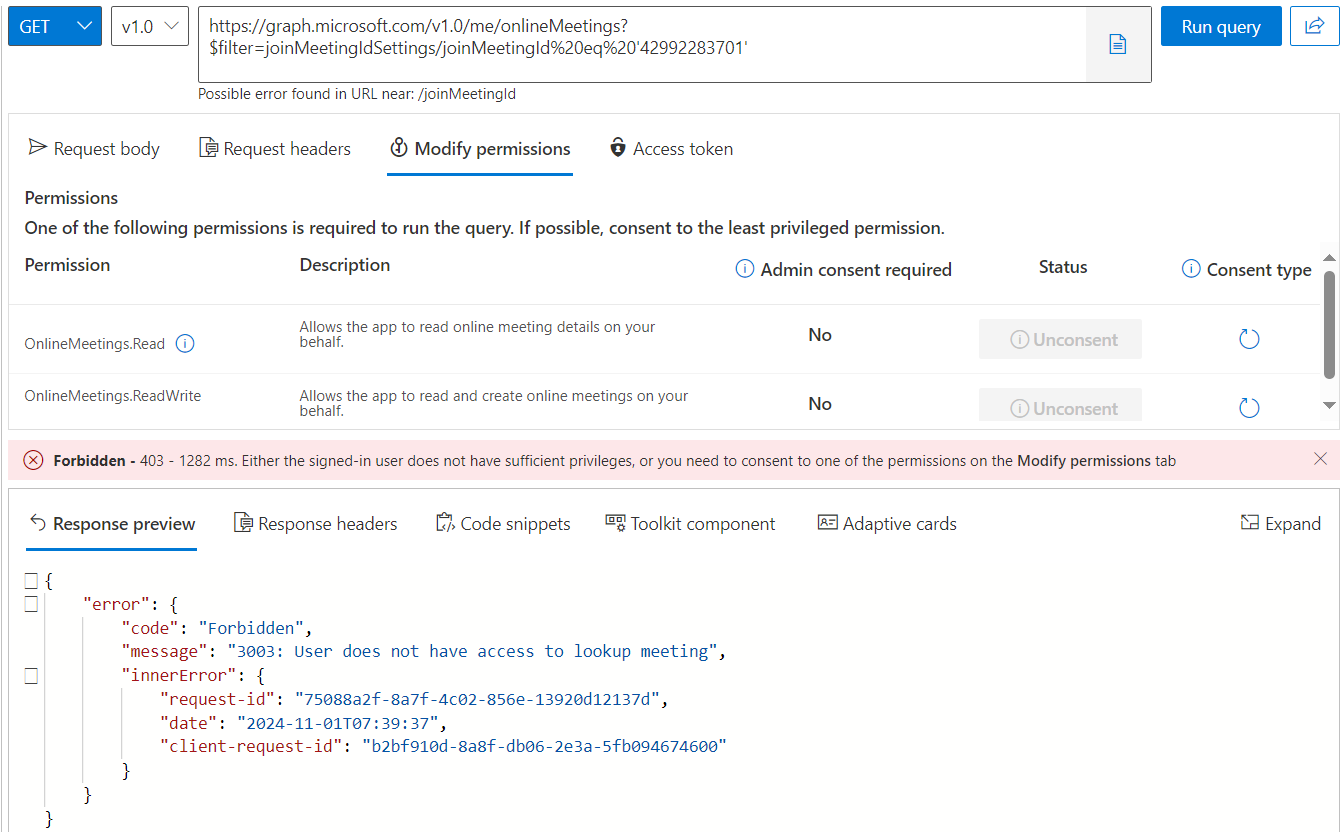The image size is (1344, 832).
Task: Click the client-request-id value in response
Action: pos(544,747)
